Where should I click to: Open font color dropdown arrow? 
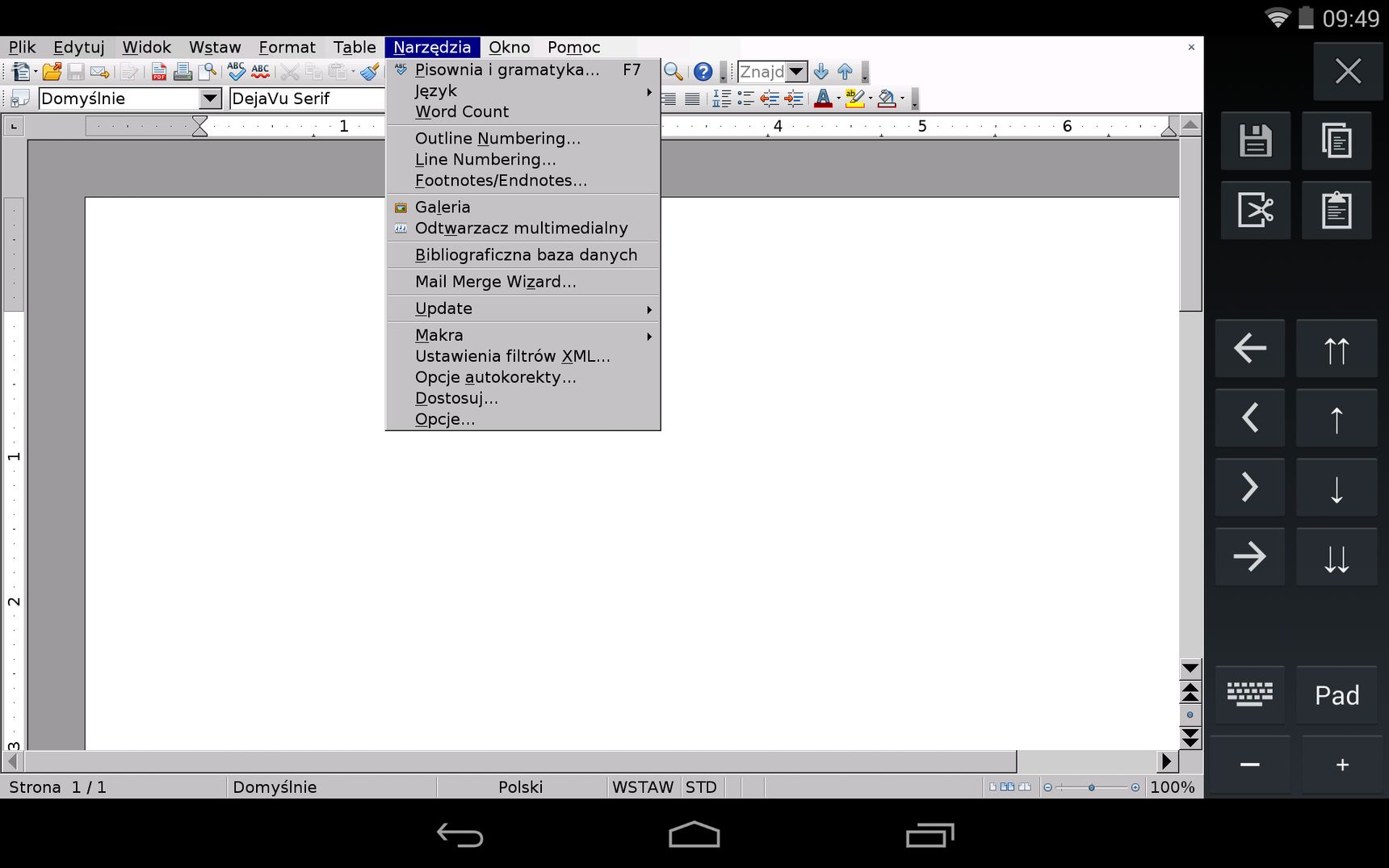(838, 99)
